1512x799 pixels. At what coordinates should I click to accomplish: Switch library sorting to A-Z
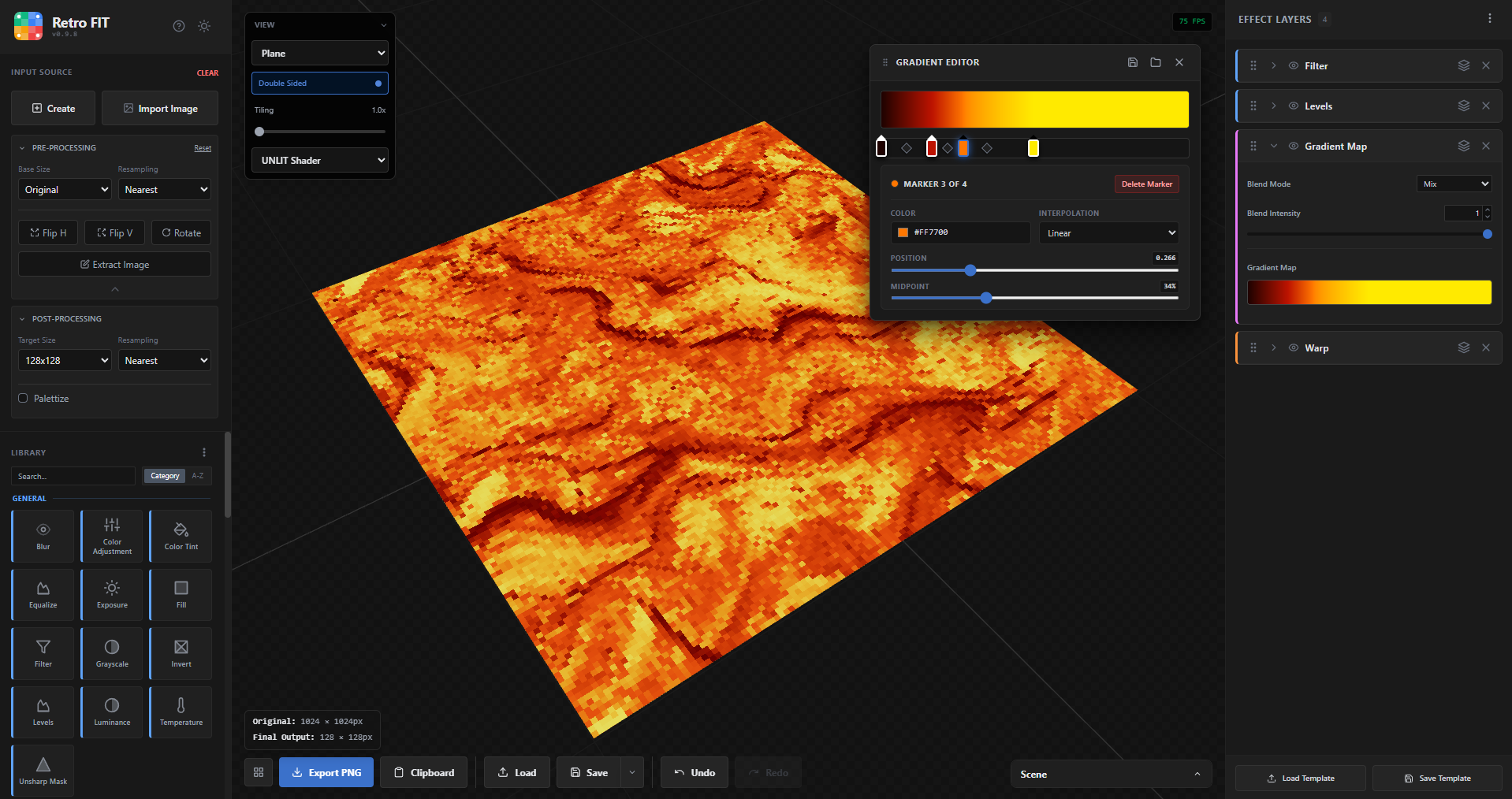(198, 476)
